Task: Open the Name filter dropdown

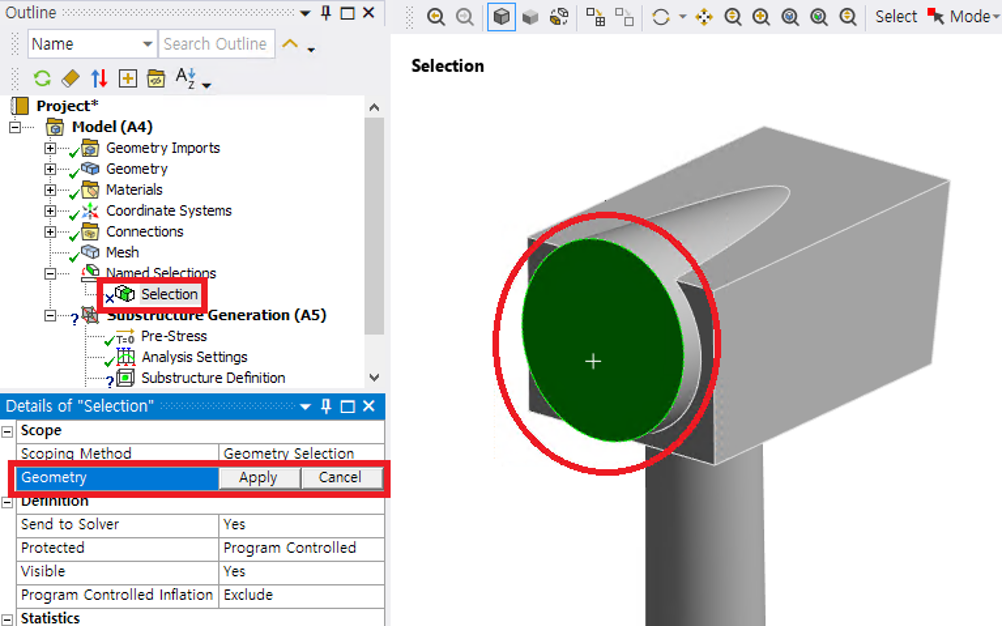Action: point(148,44)
